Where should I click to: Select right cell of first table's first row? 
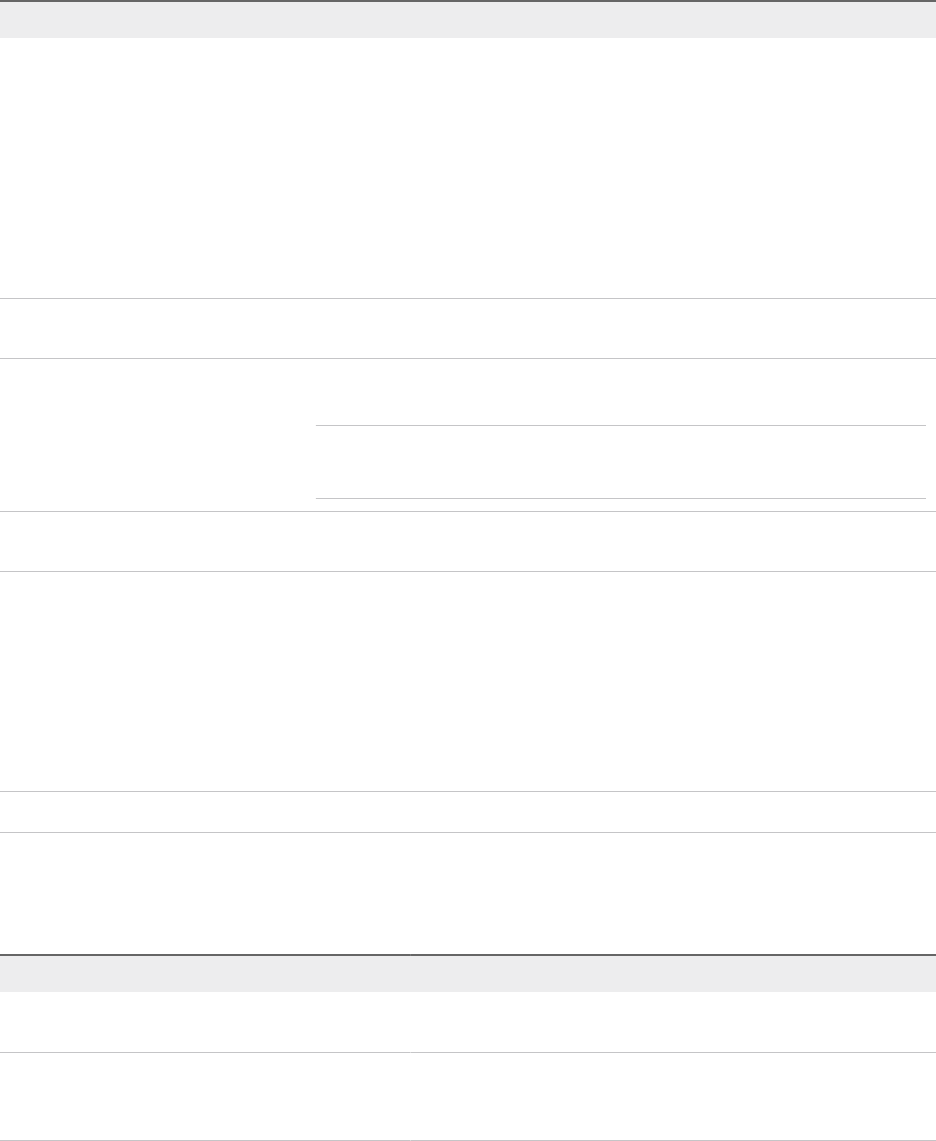click(620, 168)
